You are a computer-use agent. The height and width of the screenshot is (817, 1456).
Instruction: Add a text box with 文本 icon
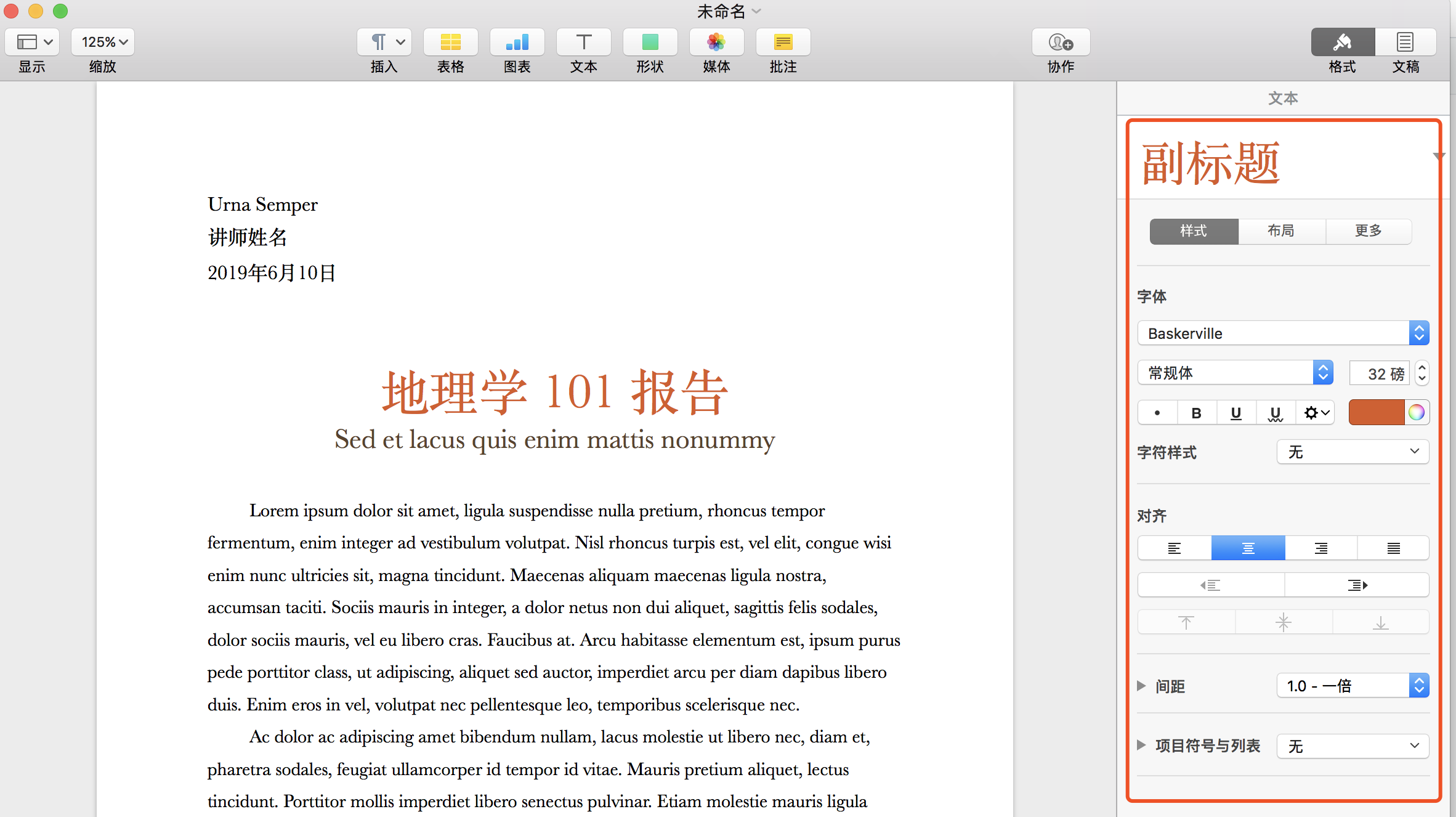[583, 42]
